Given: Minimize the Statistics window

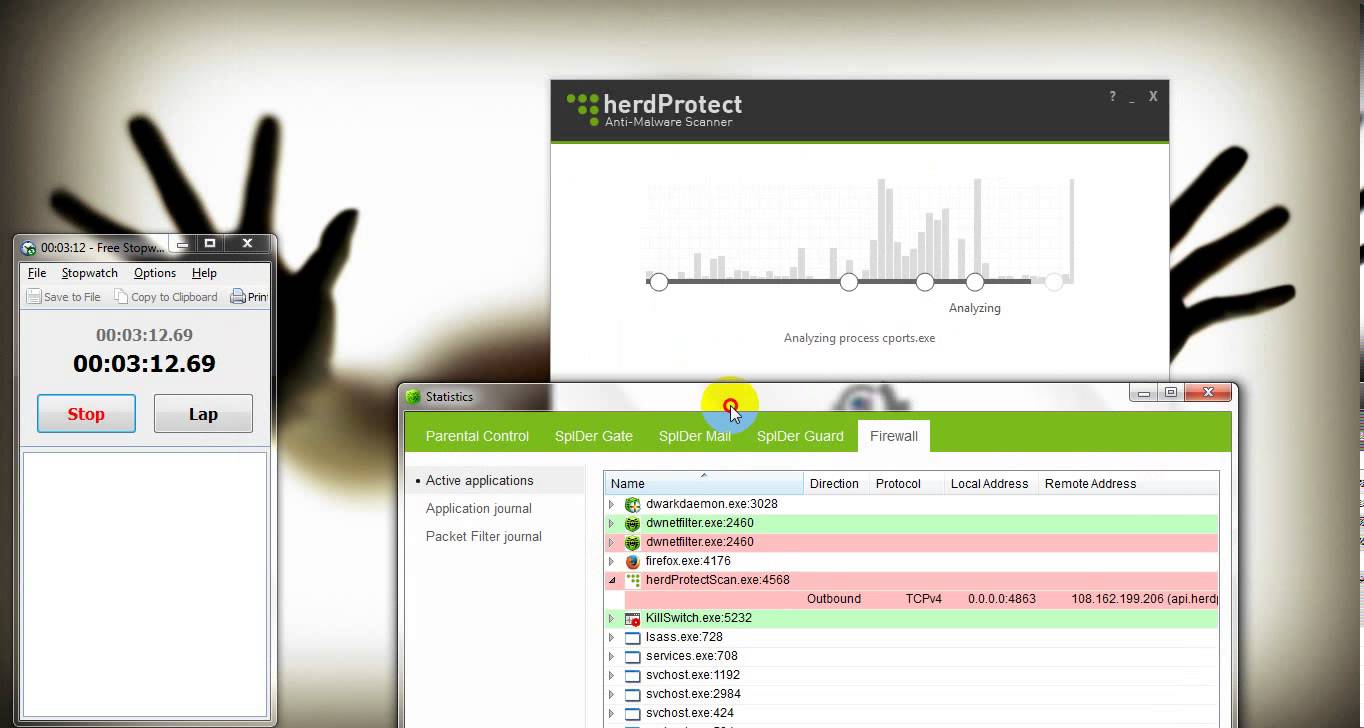Looking at the screenshot, I should tap(1144, 393).
